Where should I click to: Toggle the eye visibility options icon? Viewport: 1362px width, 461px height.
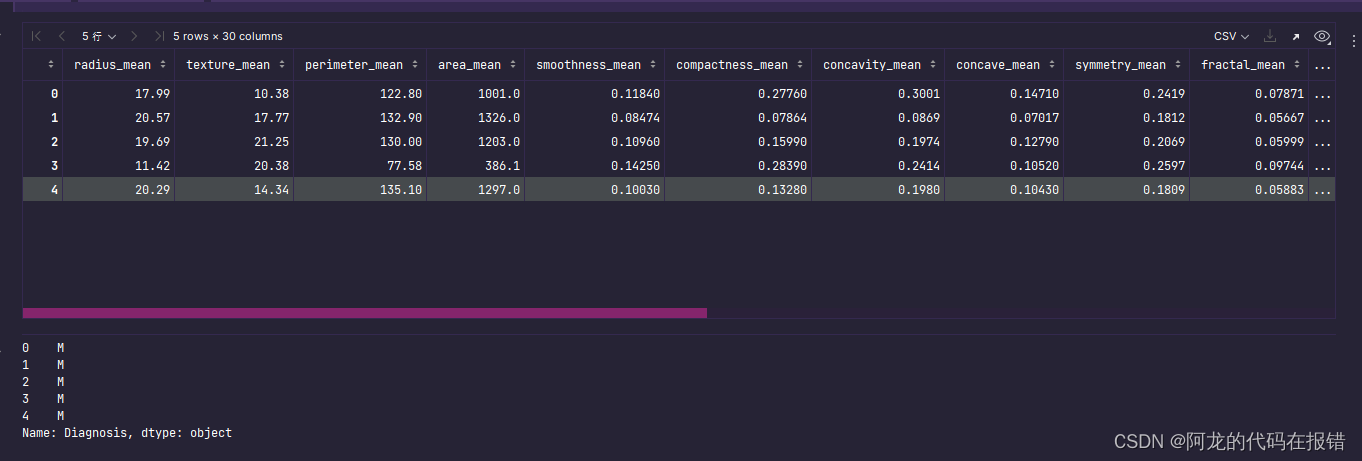tap(1322, 36)
